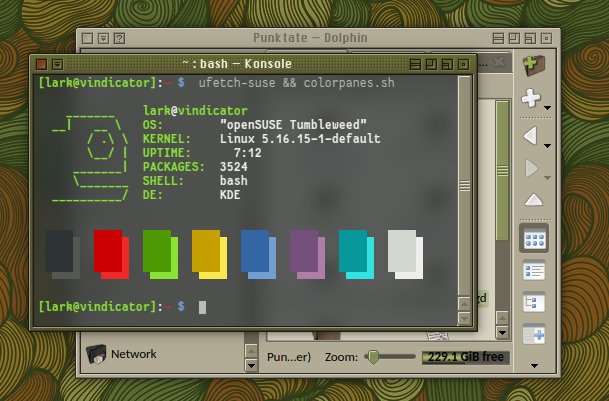Click the ufetch-suse && colorpanes.sh command
Screen dimensions: 609x401
[x=296, y=83]
